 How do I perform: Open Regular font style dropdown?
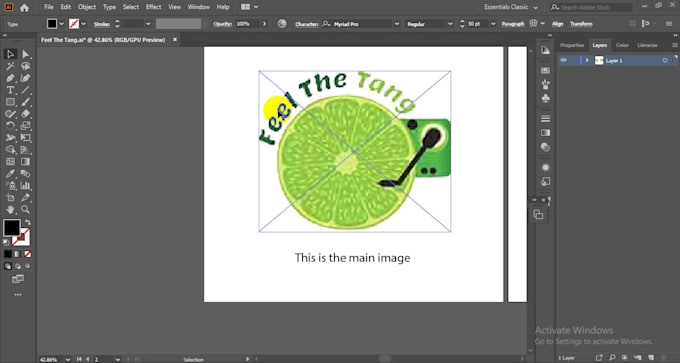tap(450, 24)
